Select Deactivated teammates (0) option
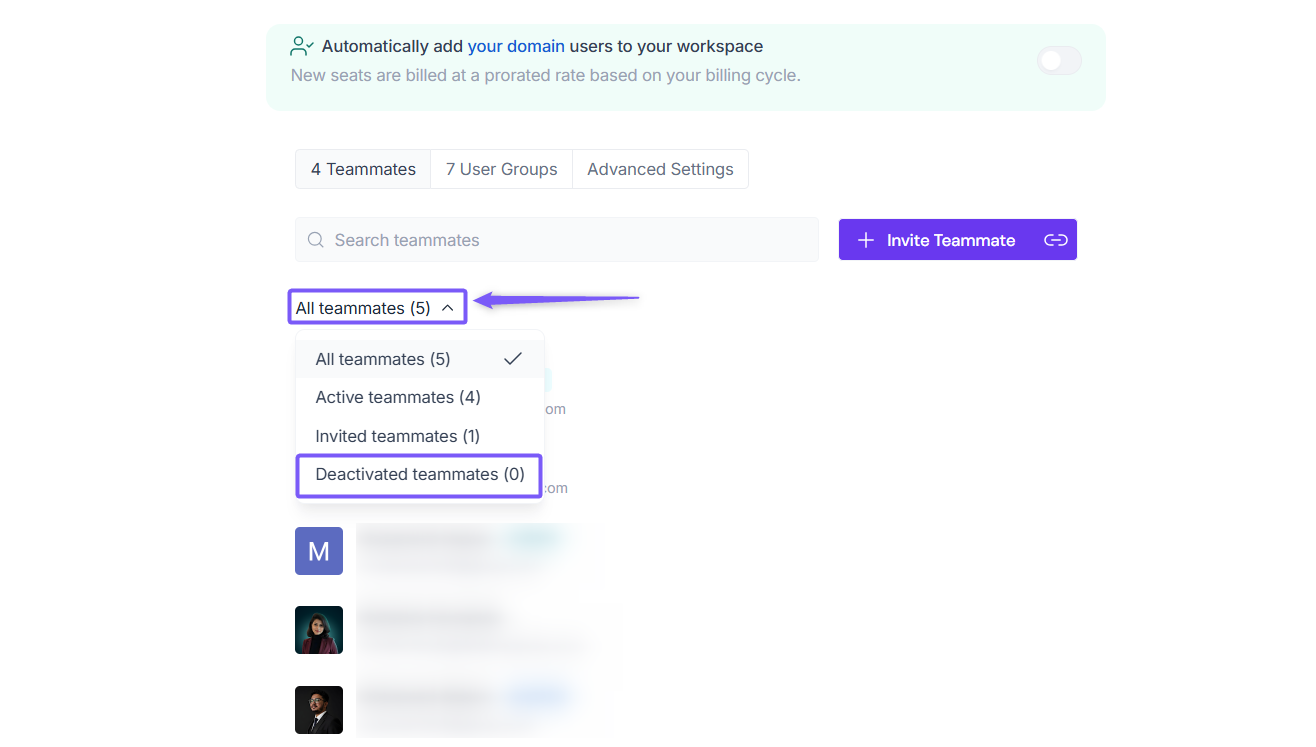Viewport: 1316px width, 747px height. pos(419,474)
